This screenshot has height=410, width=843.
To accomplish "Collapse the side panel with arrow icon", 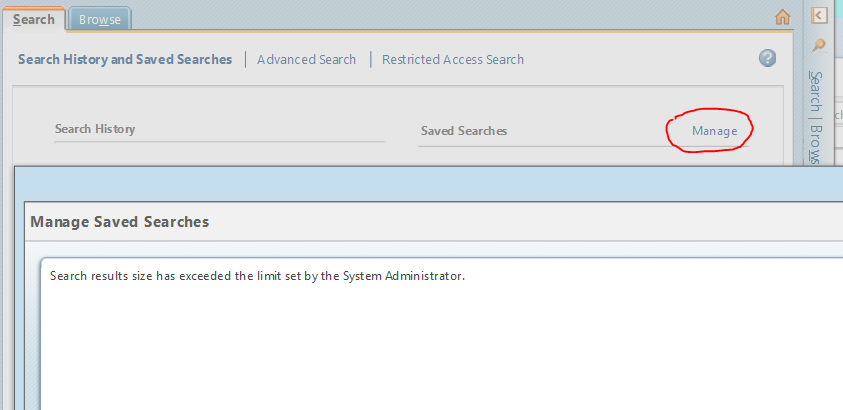I will 819,15.
